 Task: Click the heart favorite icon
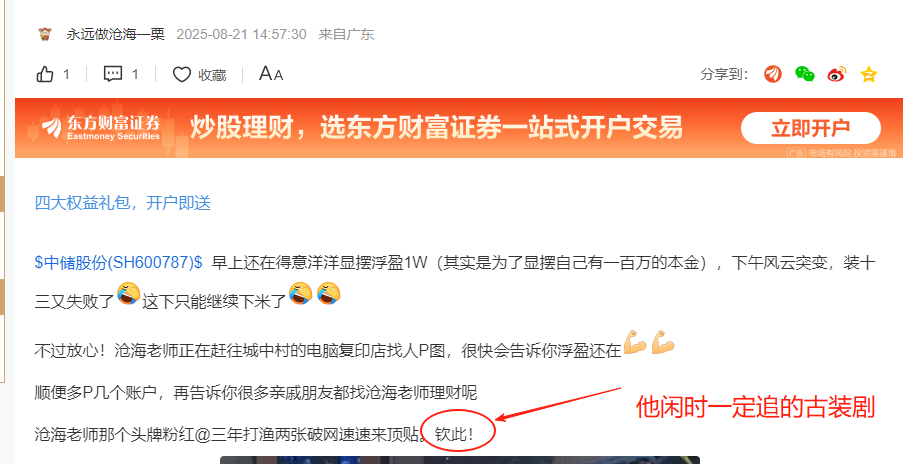[182, 74]
